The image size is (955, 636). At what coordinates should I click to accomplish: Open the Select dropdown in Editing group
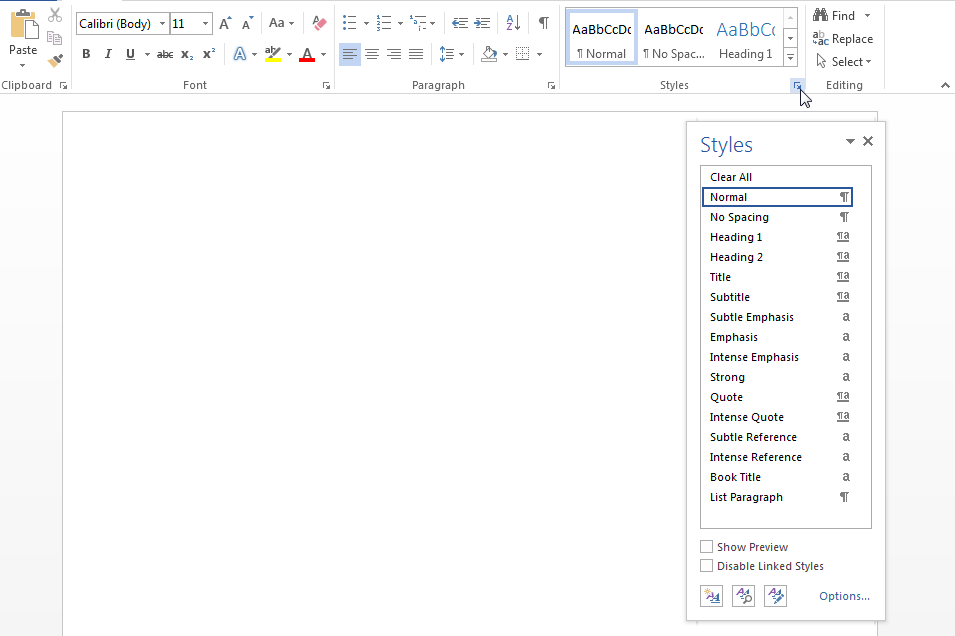(x=845, y=61)
